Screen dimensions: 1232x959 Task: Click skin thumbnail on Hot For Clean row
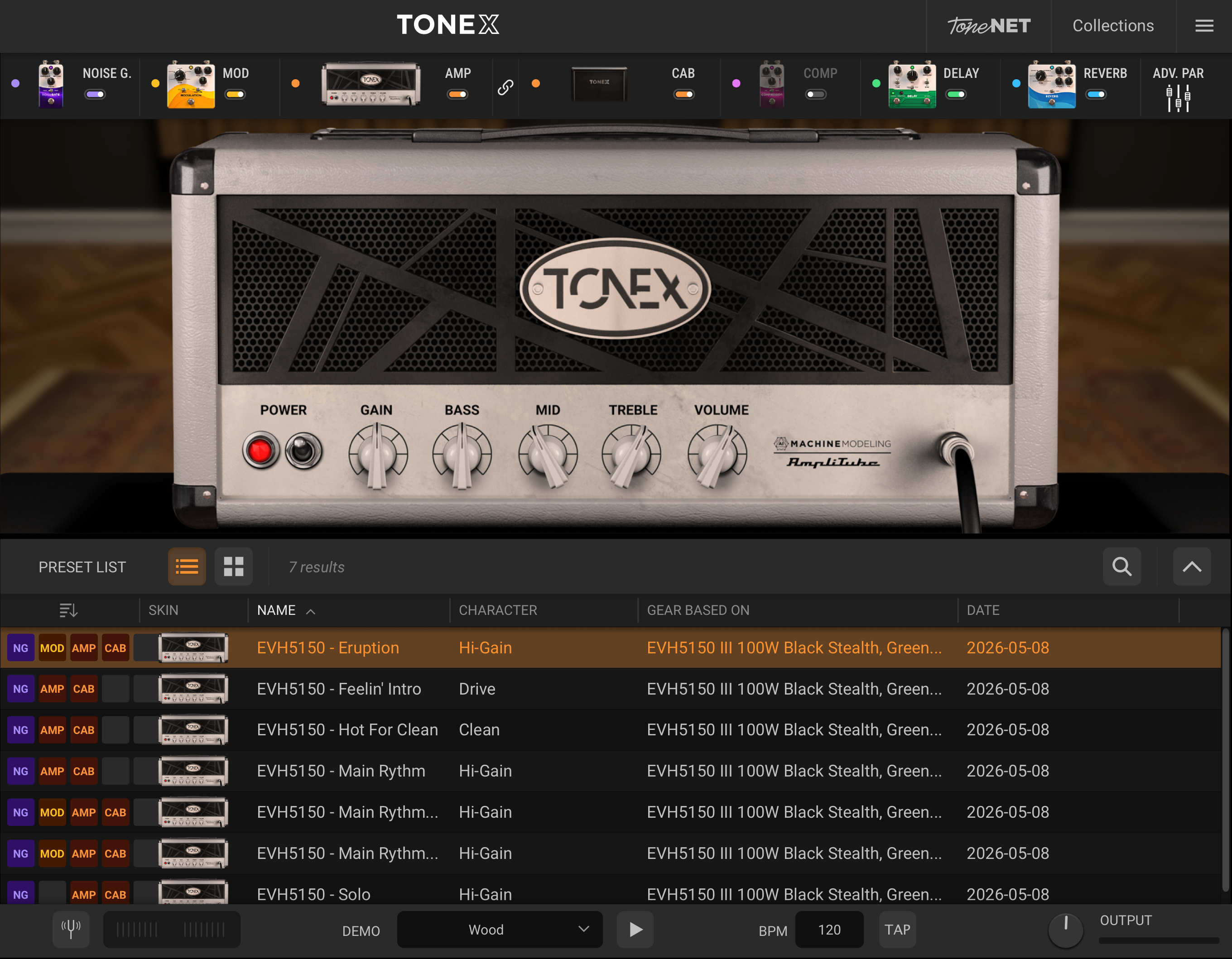point(193,730)
